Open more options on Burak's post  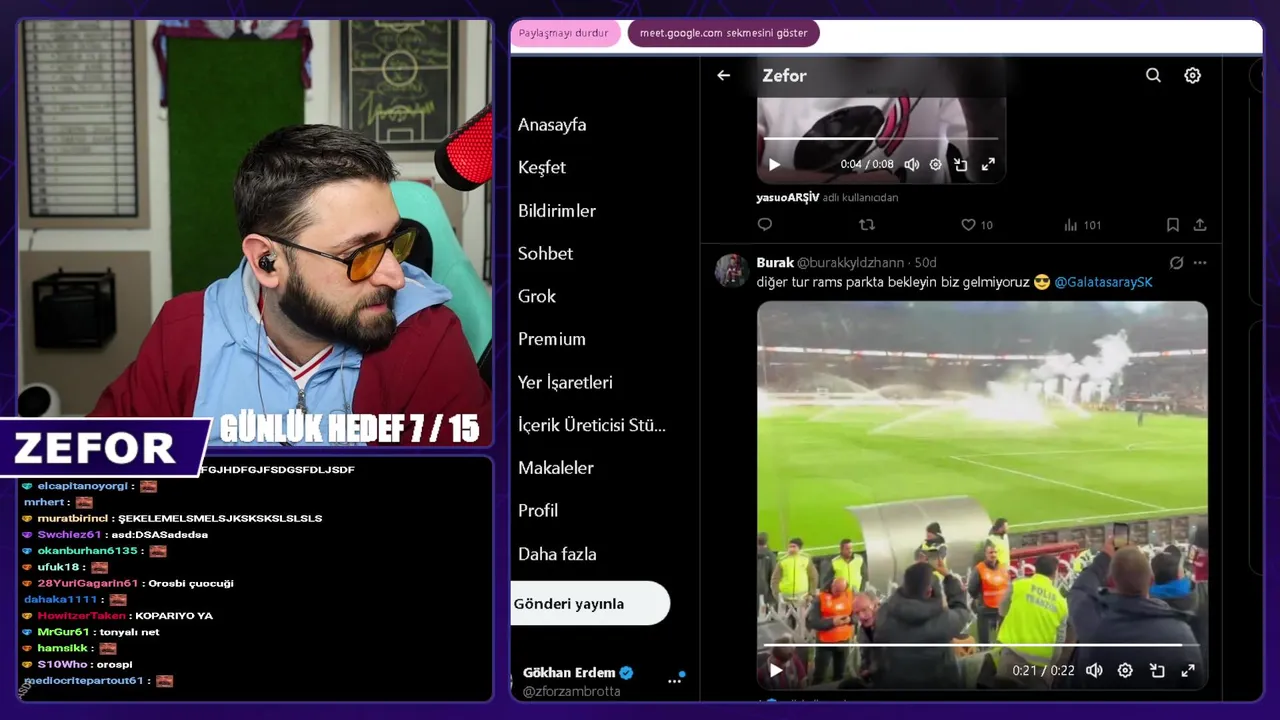(1200, 263)
